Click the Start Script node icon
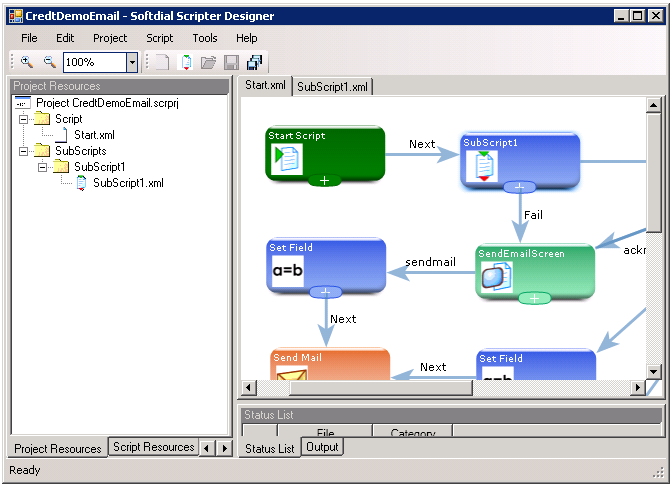 pos(287,159)
